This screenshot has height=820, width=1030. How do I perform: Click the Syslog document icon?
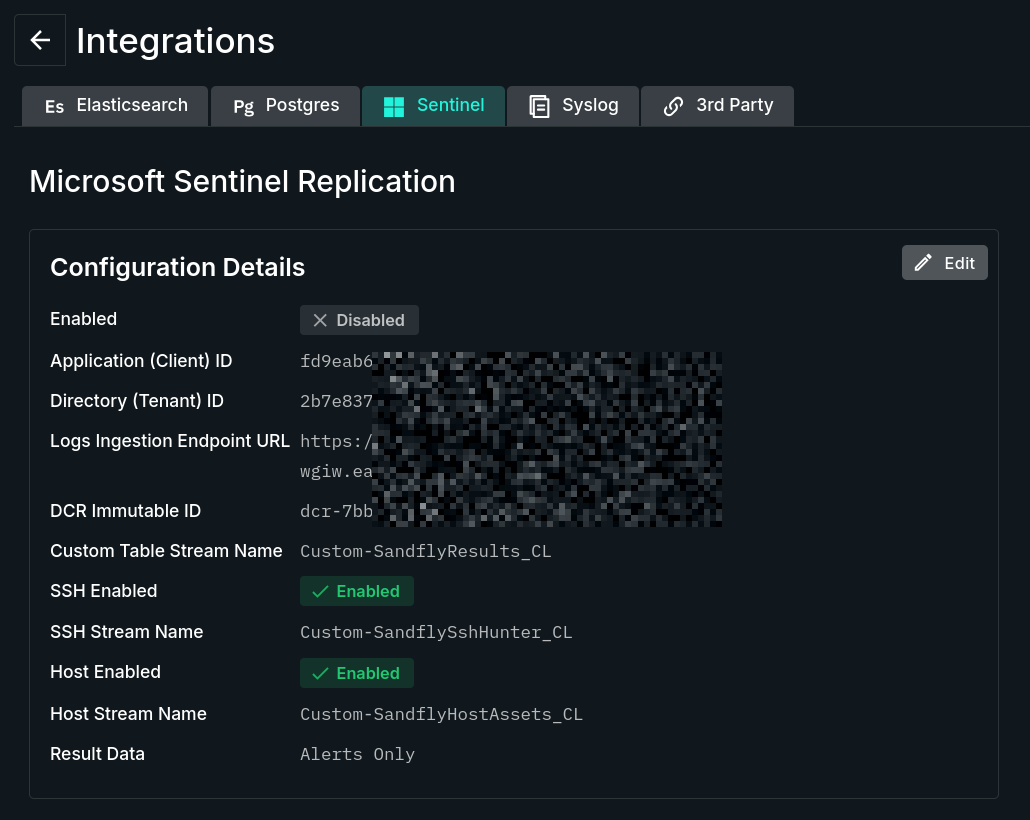[x=540, y=105]
